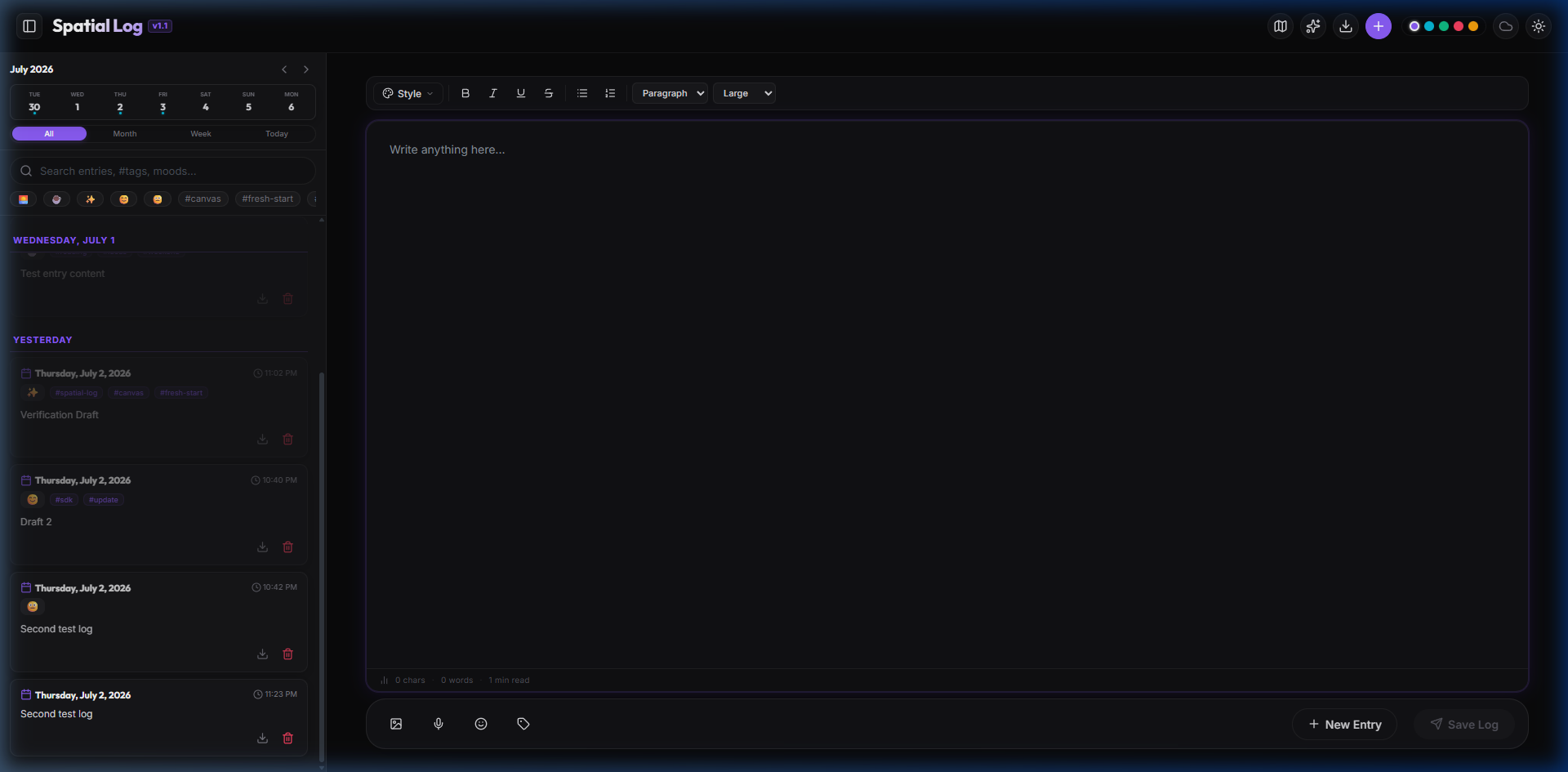The width and height of the screenshot is (1568, 772).
Task: Toggle bold formatting
Action: [465, 93]
